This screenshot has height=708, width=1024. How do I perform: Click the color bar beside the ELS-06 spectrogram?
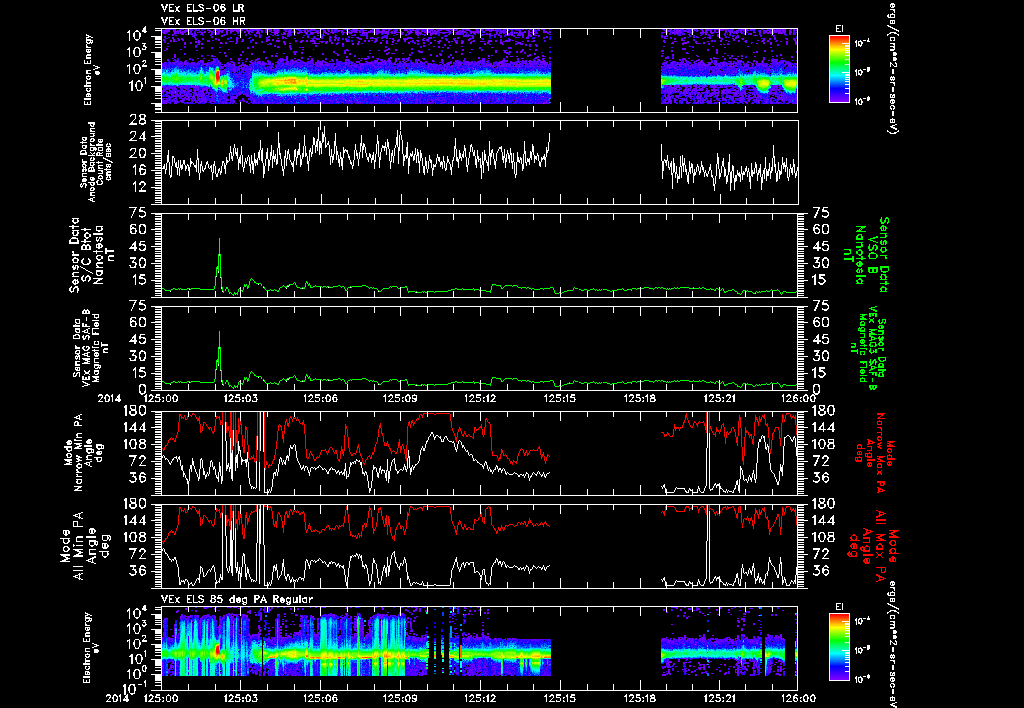click(839, 69)
